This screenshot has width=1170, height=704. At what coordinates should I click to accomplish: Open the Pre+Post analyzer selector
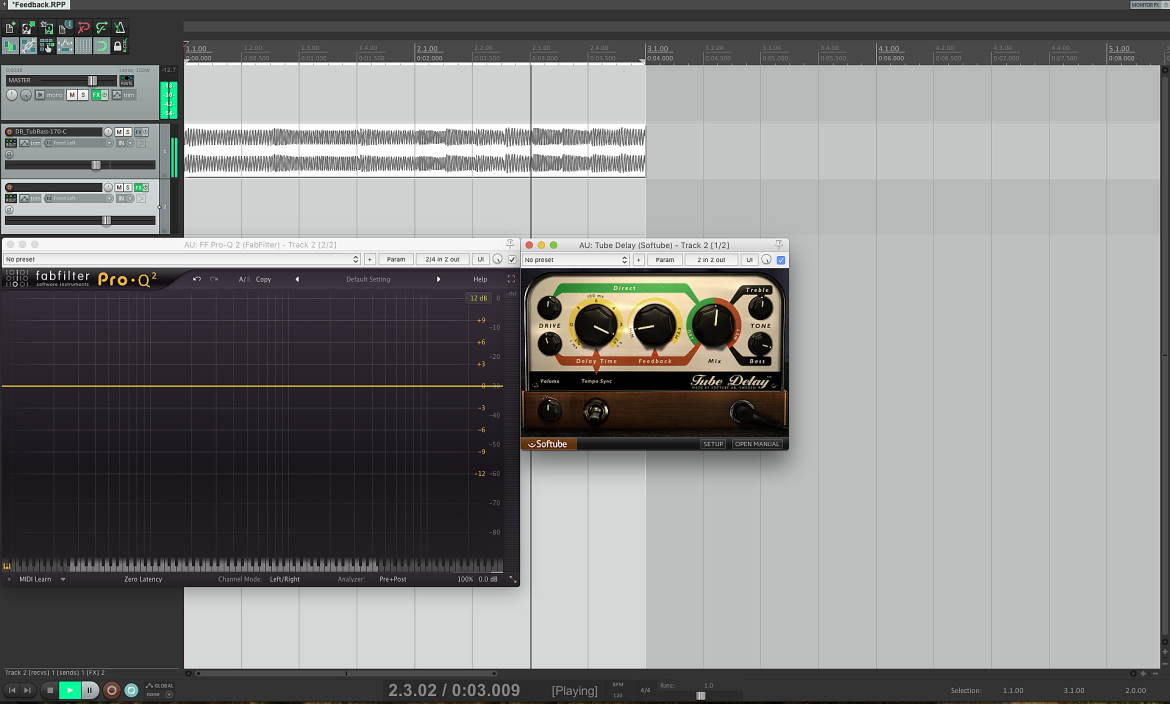pyautogui.click(x=392, y=579)
